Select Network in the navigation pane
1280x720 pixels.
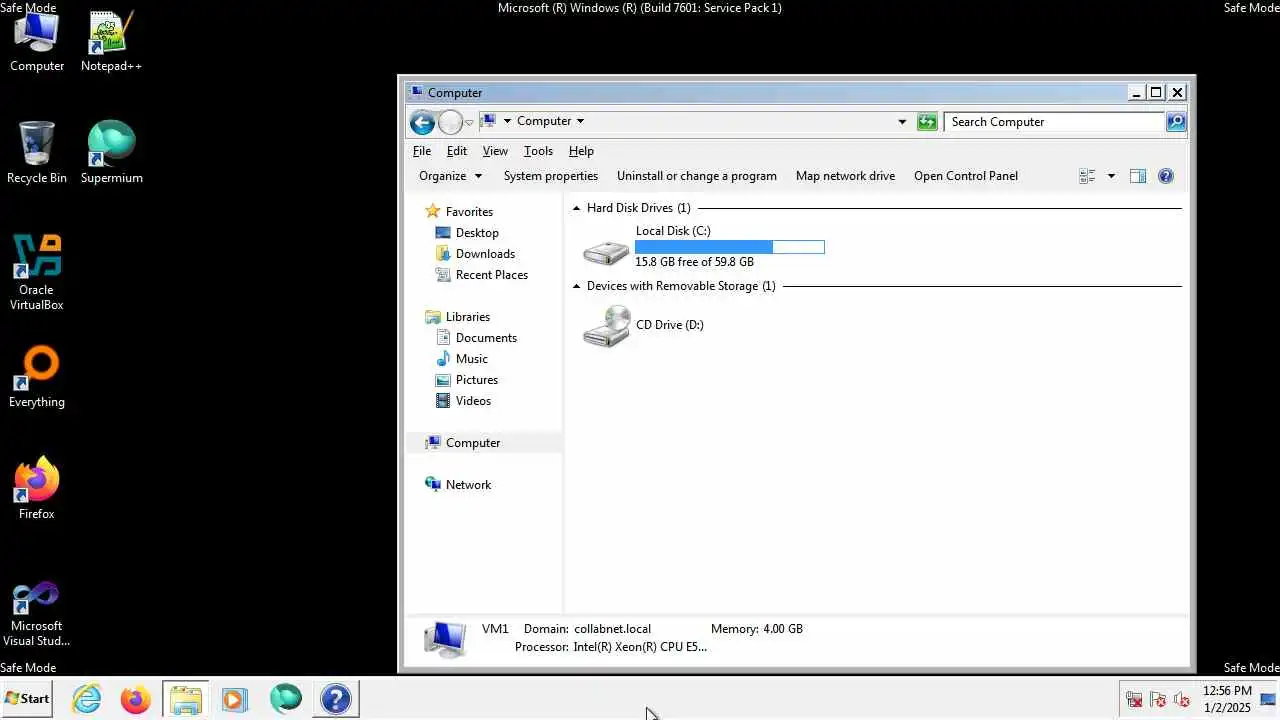(468, 485)
